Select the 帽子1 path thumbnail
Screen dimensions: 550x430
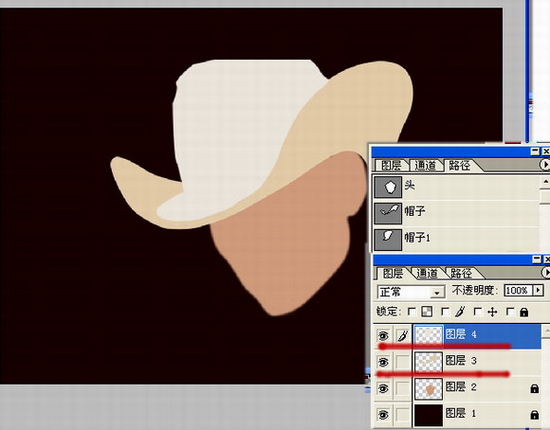point(388,239)
